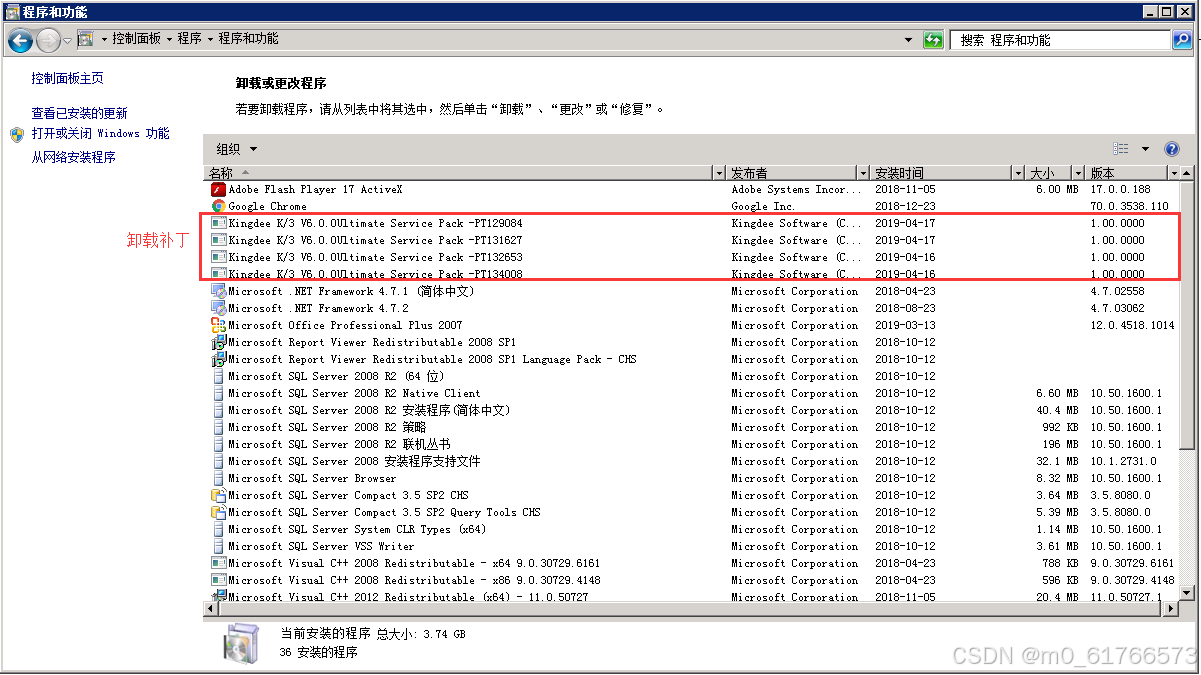Viewport: 1201px width, 675px height.
Task: Click the change view icon in the toolbar
Action: point(1121,149)
